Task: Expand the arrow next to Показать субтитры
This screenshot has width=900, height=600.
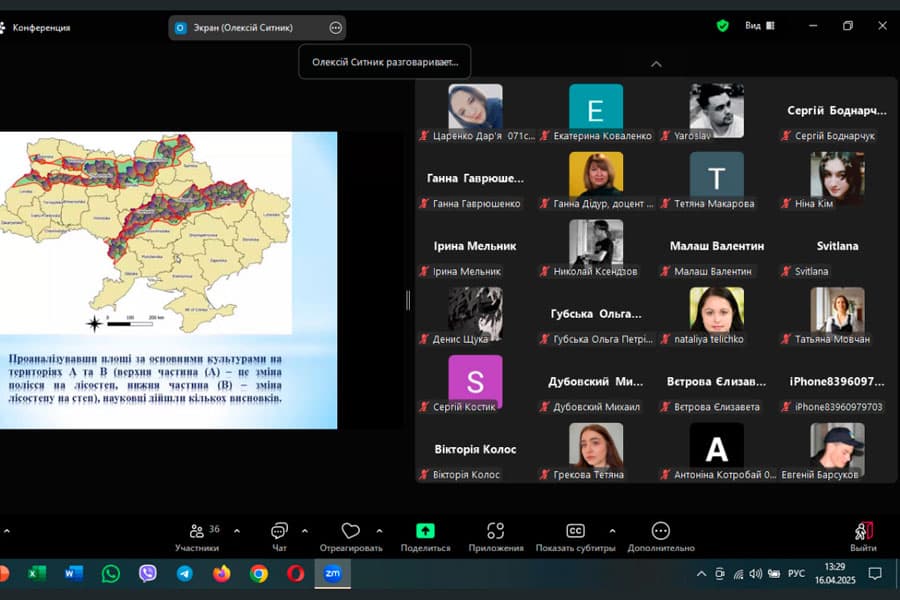Action: click(612, 531)
